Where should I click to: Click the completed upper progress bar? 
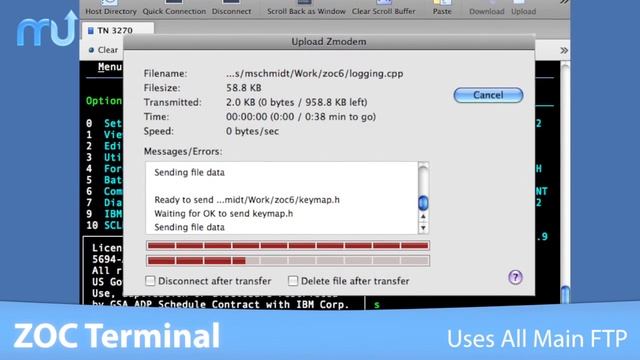(288, 245)
